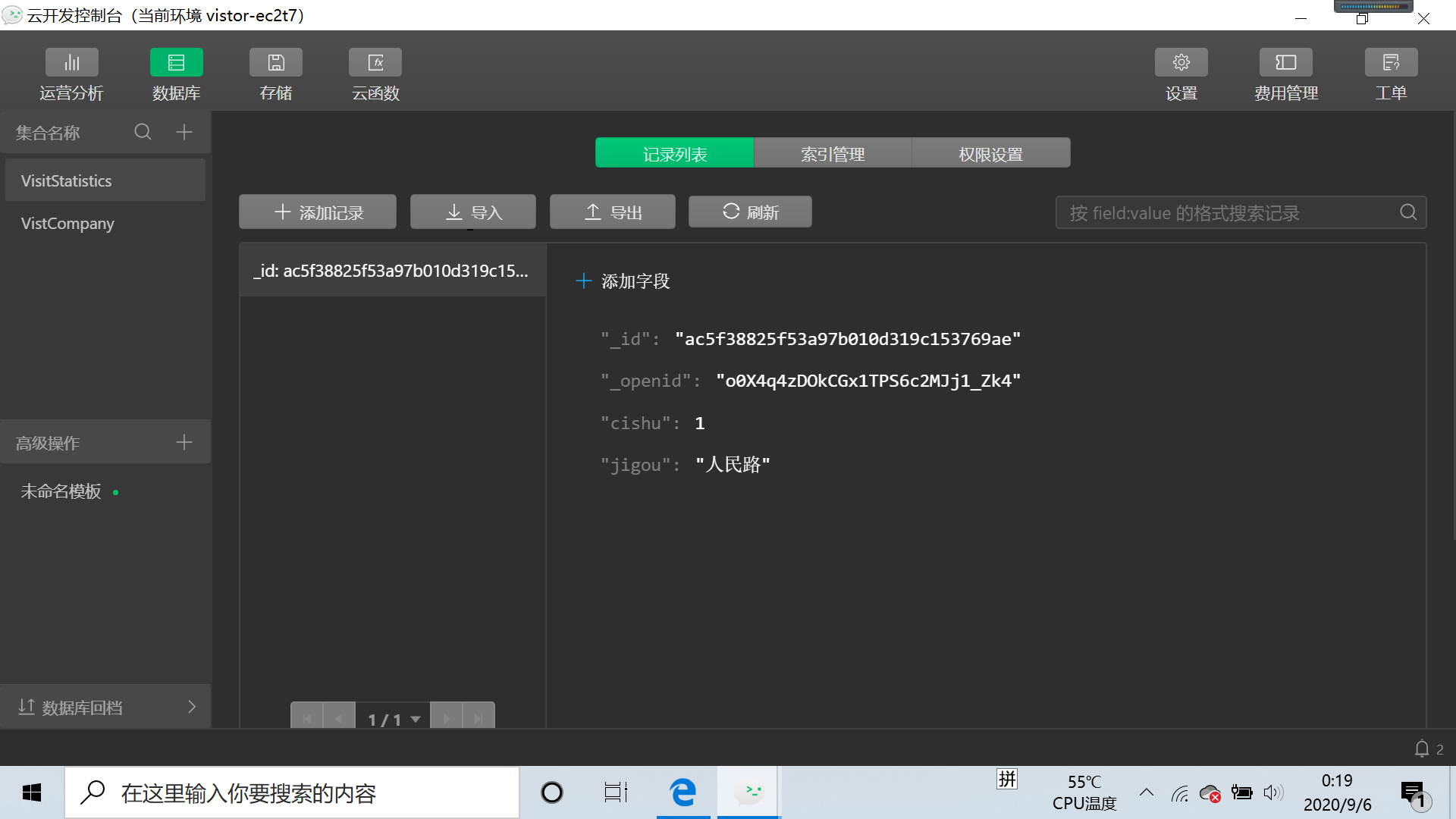Click the IME 拼 input indicator

click(1007, 779)
